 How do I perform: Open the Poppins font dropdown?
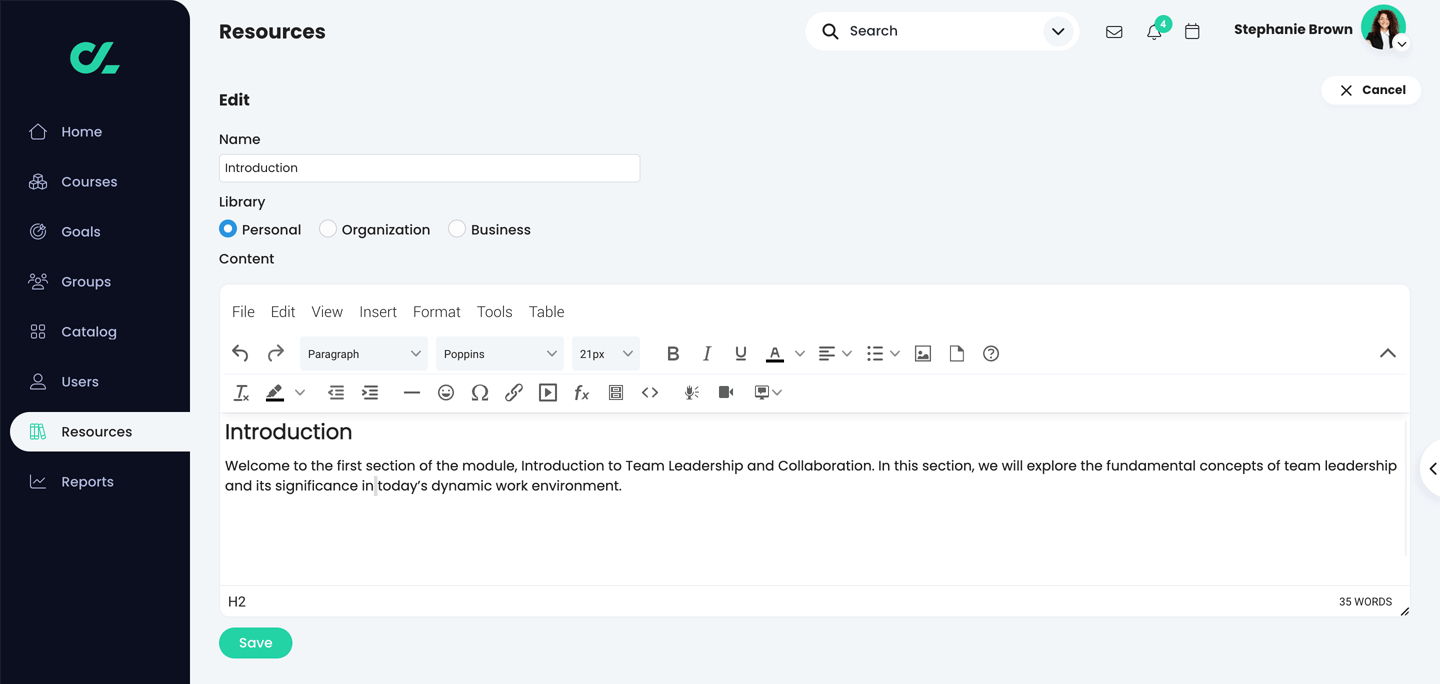coord(500,354)
